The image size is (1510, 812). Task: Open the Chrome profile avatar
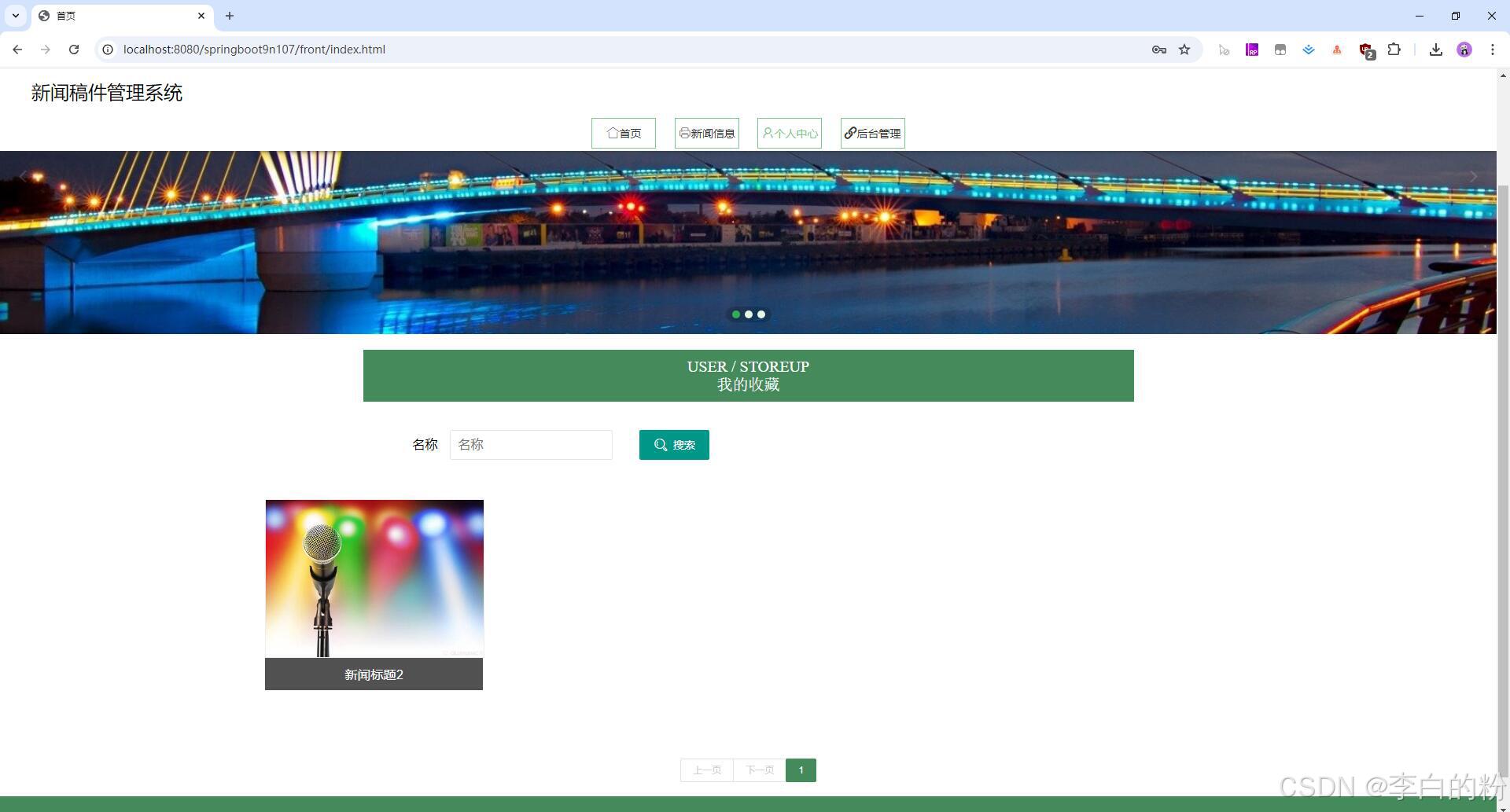1464,50
